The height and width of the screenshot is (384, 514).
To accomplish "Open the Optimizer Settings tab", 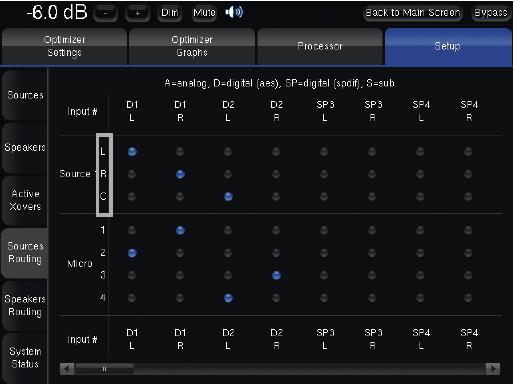I will point(64,46).
